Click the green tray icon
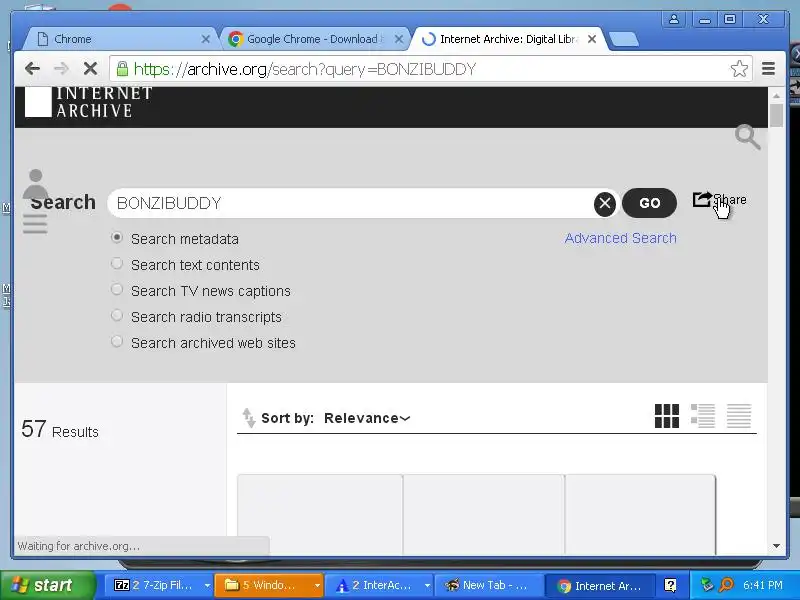 coord(706,585)
